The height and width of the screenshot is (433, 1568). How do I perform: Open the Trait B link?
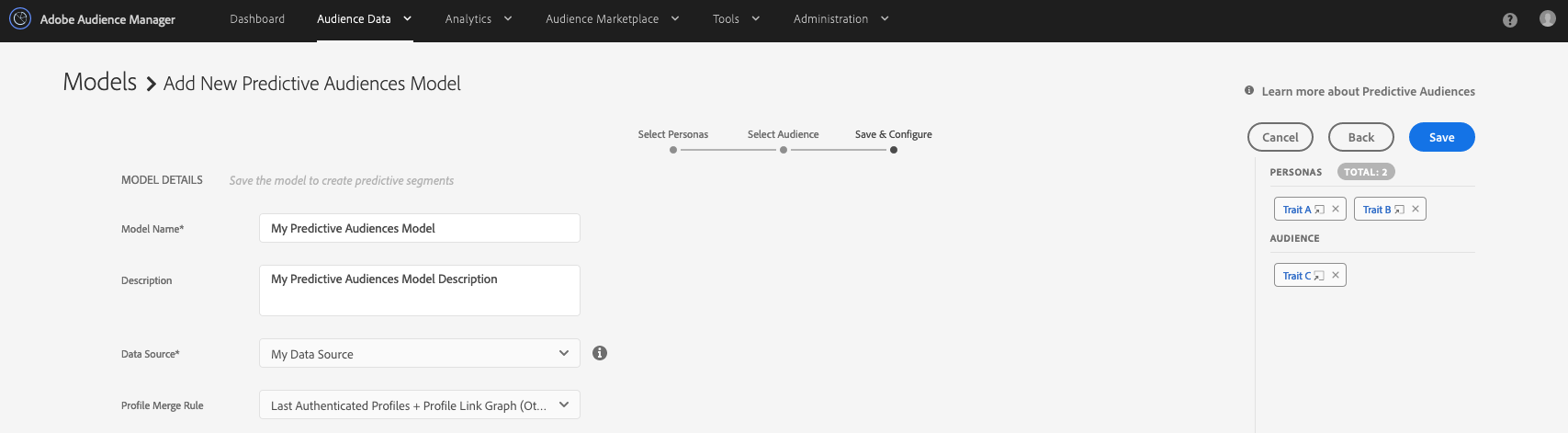1377,210
